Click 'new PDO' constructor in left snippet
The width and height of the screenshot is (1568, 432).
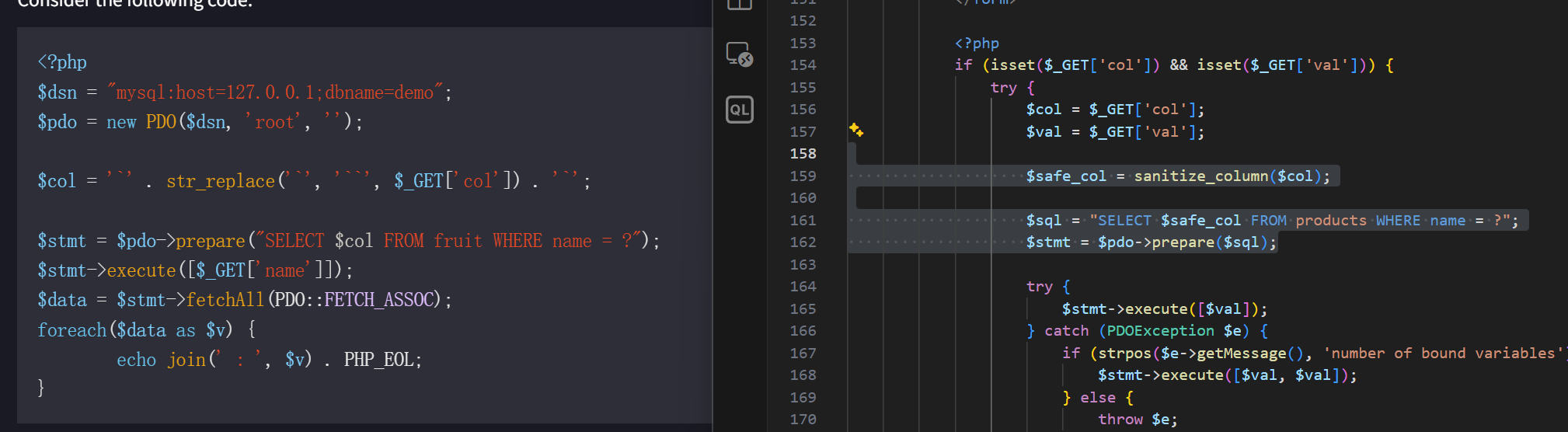[x=141, y=122]
